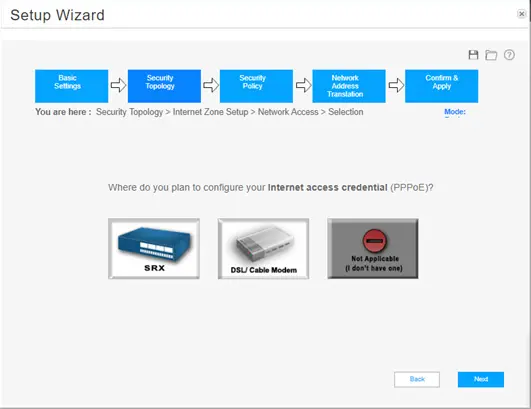
Task: Go to Basic Settings step
Action: 71,86
